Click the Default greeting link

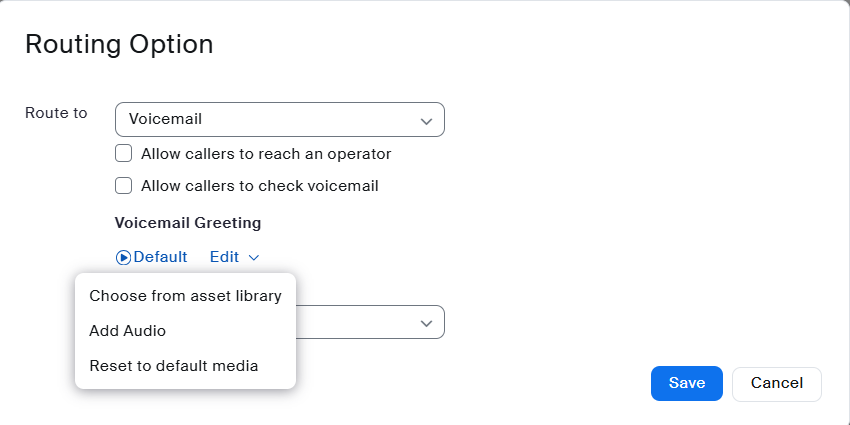pos(160,257)
